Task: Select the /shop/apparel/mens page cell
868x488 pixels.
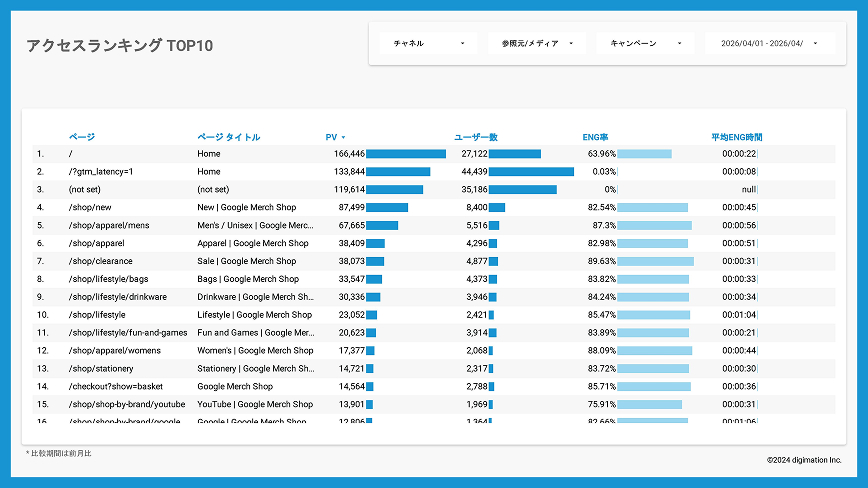Action: 109,225
